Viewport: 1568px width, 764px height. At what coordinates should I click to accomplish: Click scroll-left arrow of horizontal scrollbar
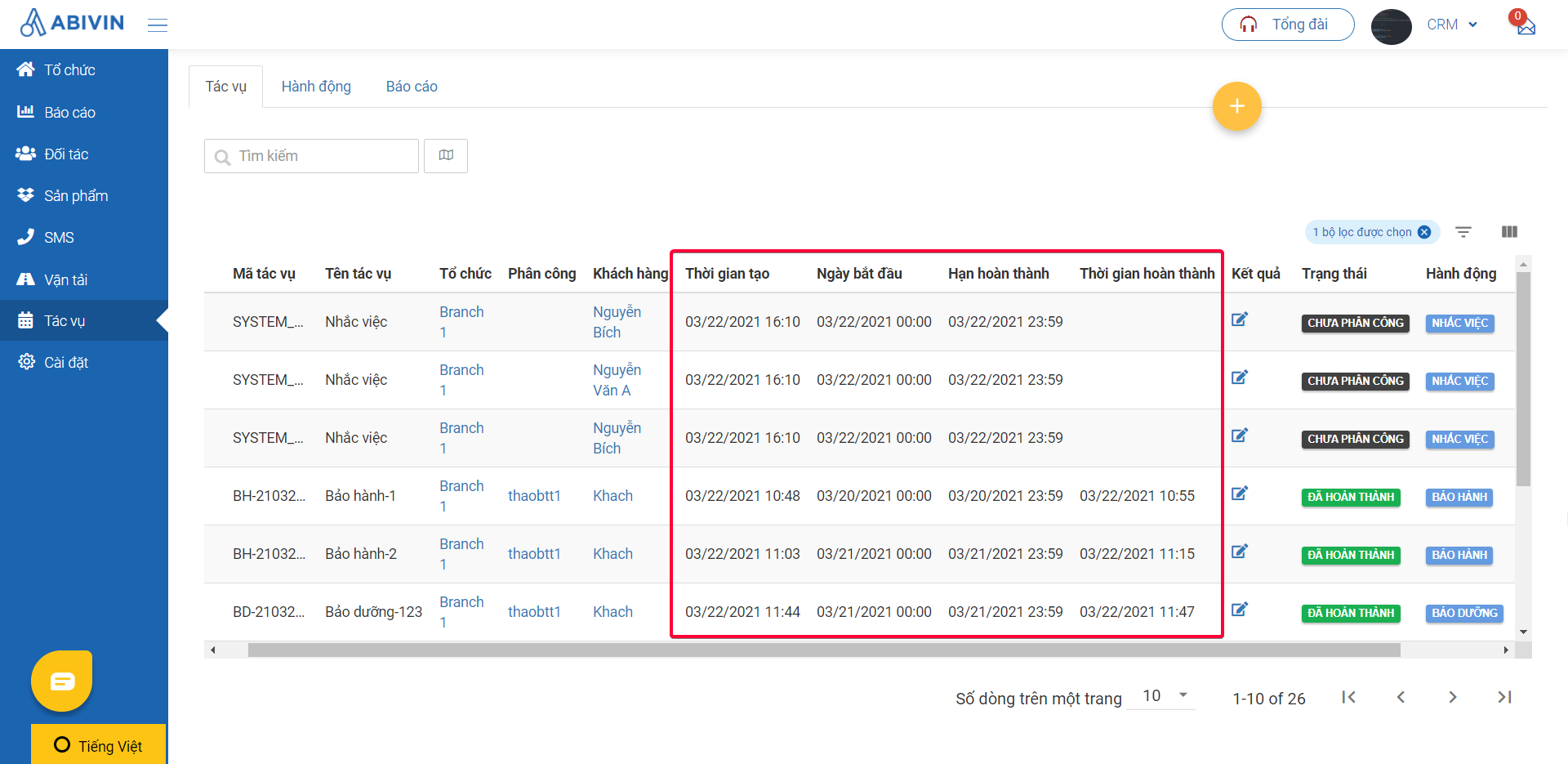[212, 650]
